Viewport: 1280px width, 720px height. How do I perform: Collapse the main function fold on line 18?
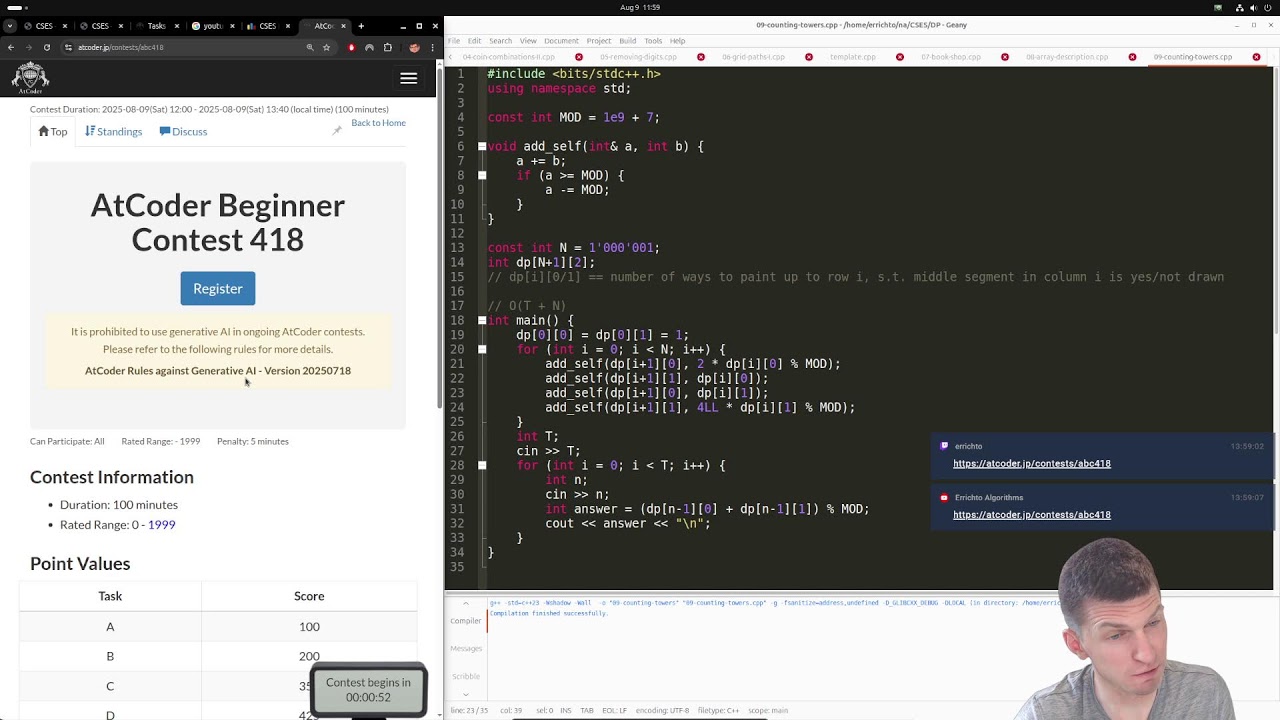click(x=482, y=320)
